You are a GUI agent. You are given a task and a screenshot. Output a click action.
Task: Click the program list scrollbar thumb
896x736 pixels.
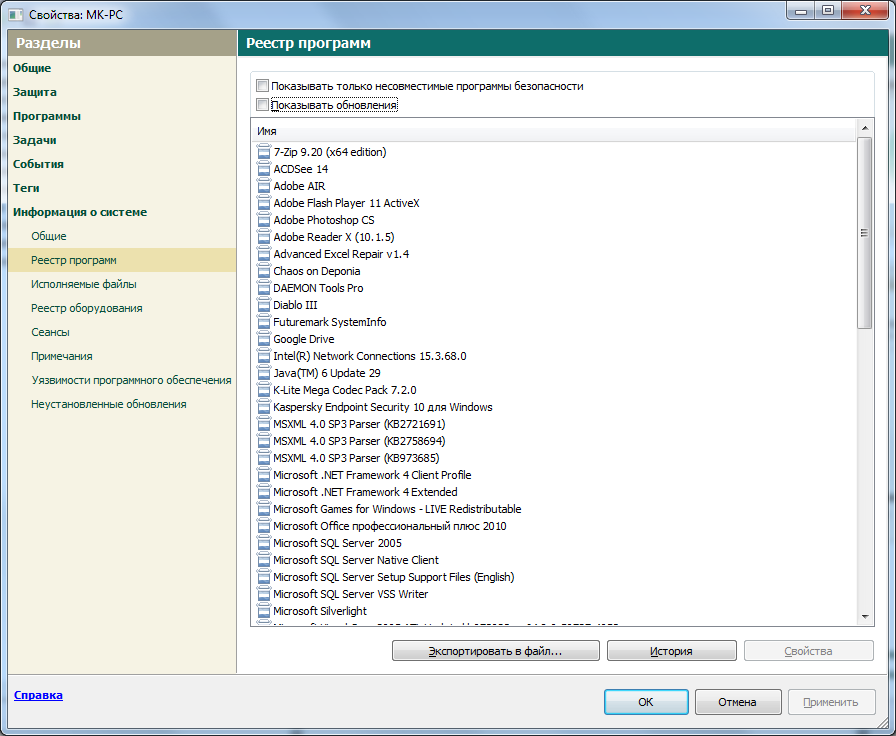[865, 233]
